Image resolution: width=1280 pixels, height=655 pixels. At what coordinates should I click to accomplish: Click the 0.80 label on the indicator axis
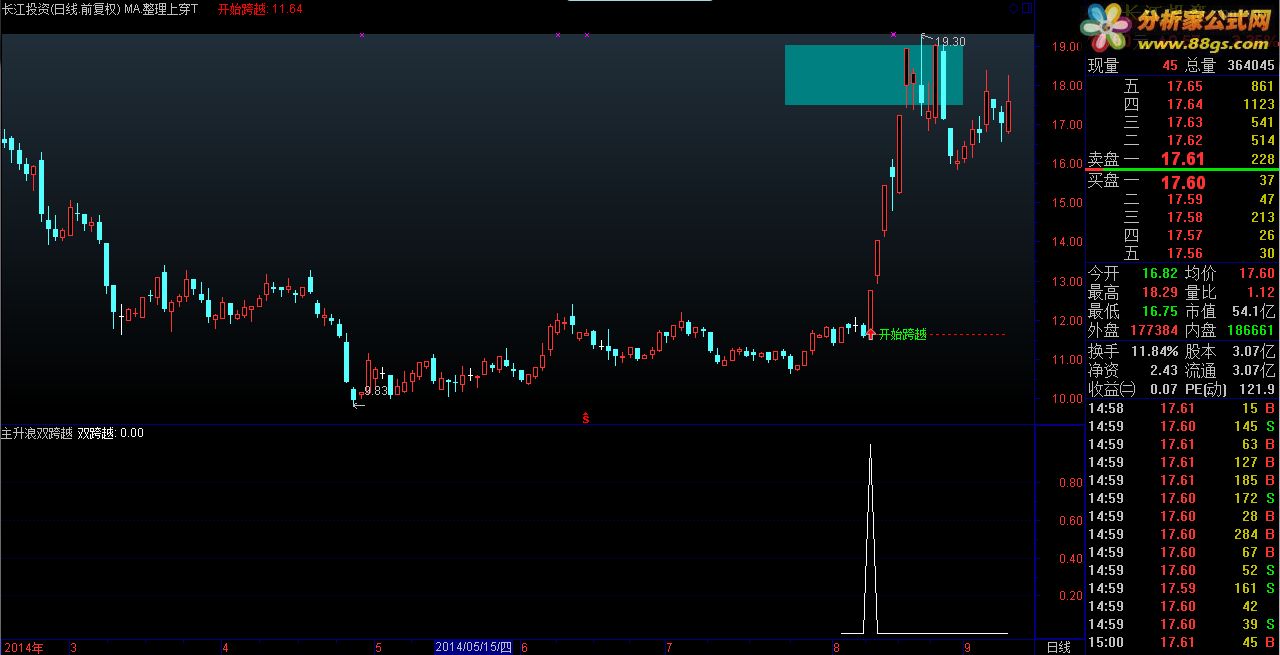point(1070,482)
